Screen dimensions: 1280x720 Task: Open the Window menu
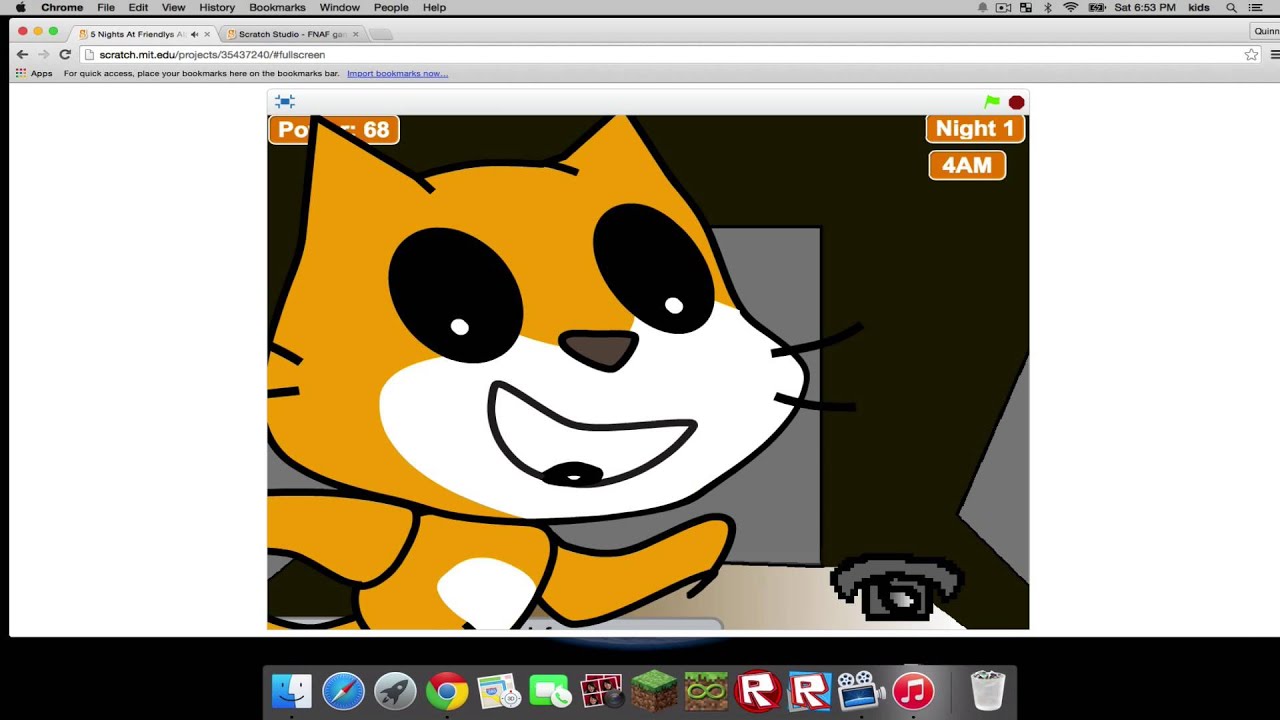339,7
